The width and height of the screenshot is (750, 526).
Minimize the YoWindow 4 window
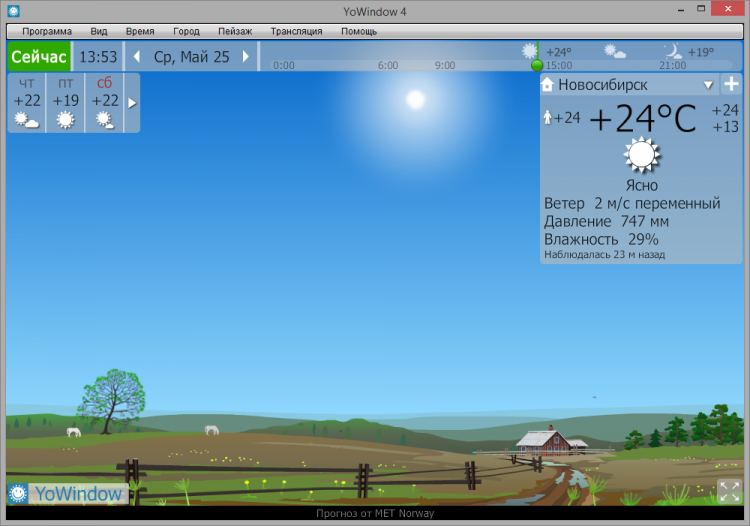pos(681,10)
